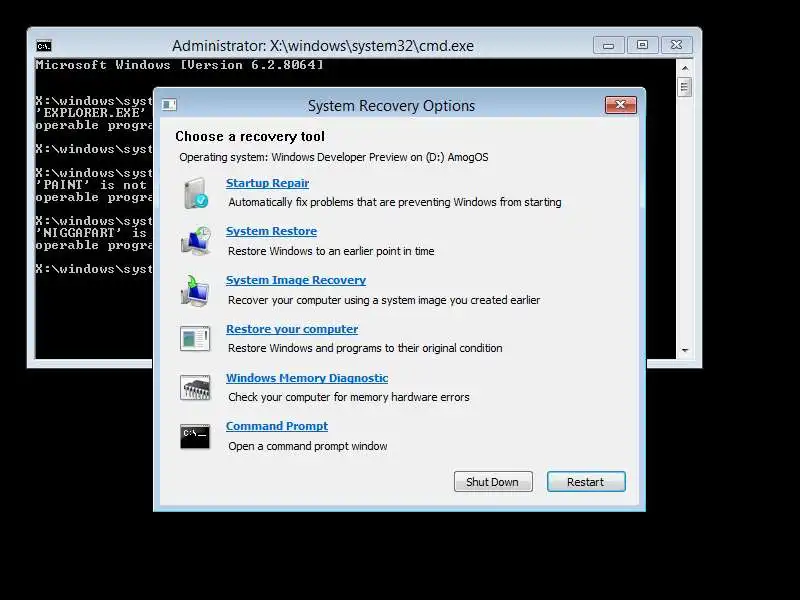Click the 'System Recovery Options' title text

391,106
